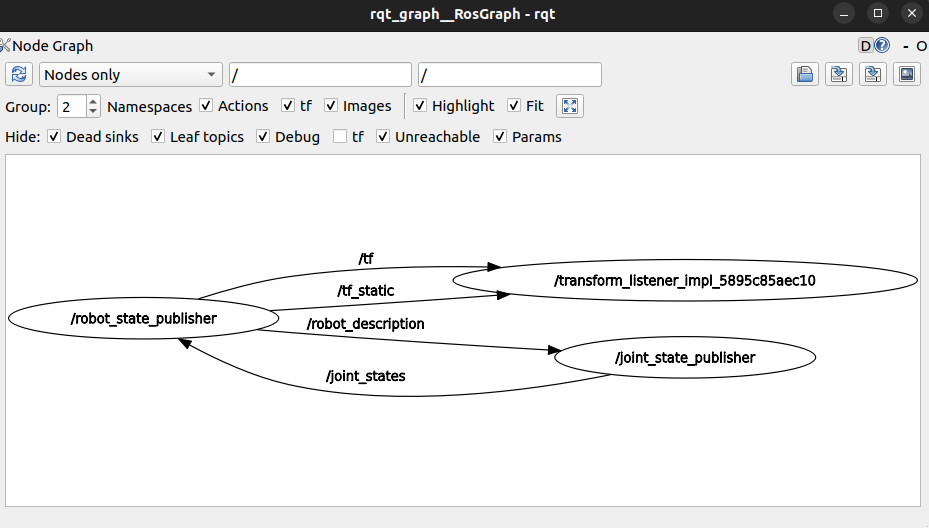The height and width of the screenshot is (528, 929).
Task: Click the refresh ROS graph icon
Action: click(x=19, y=75)
